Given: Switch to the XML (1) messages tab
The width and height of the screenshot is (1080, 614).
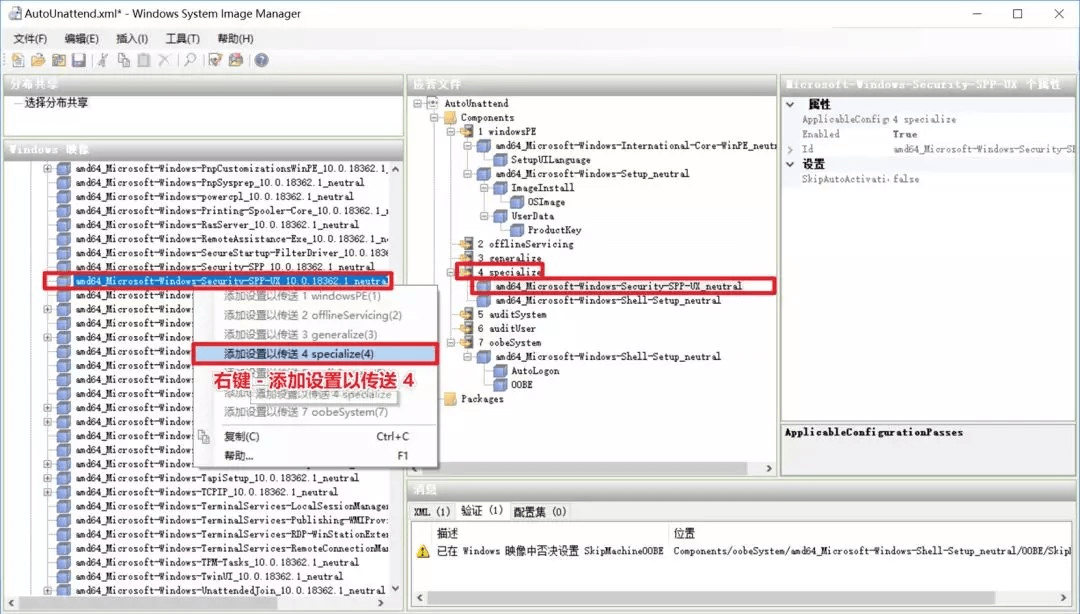Looking at the screenshot, I should [432, 512].
